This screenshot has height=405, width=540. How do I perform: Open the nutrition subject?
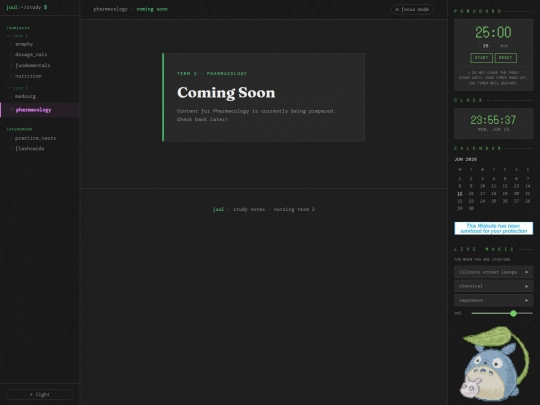[x=28, y=76]
